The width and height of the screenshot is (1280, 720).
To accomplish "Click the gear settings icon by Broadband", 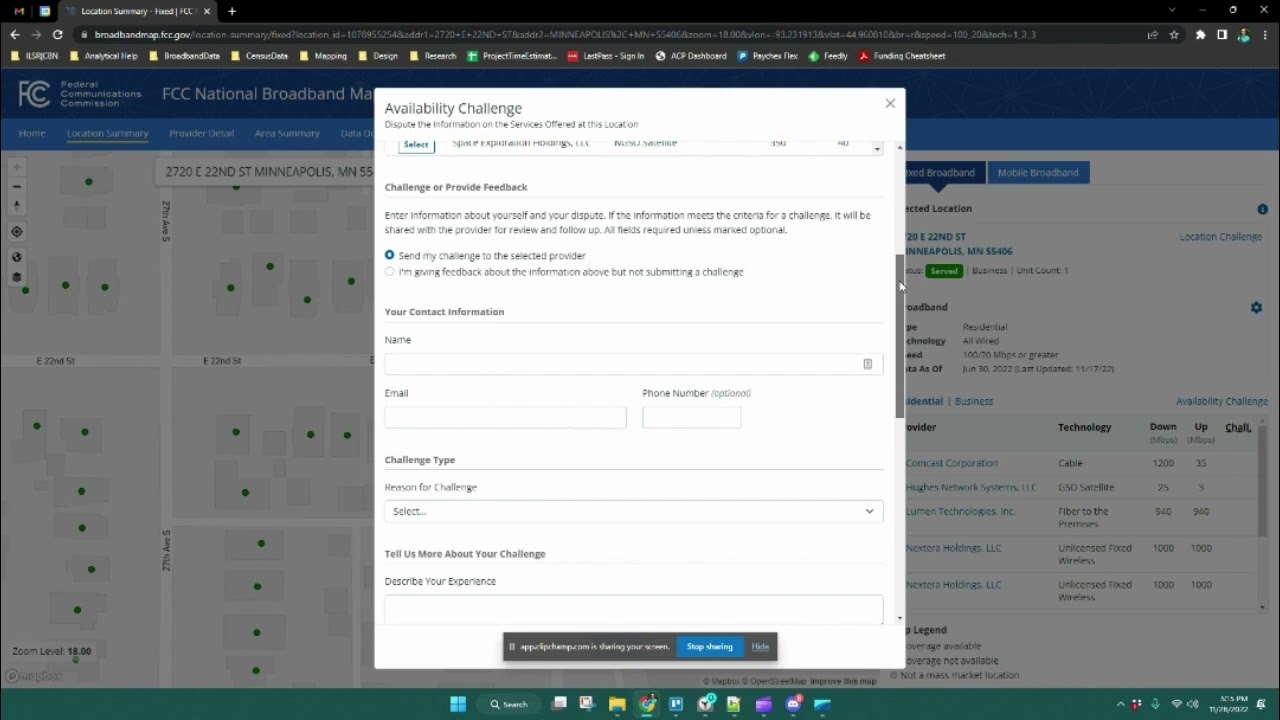I will pyautogui.click(x=1256, y=308).
